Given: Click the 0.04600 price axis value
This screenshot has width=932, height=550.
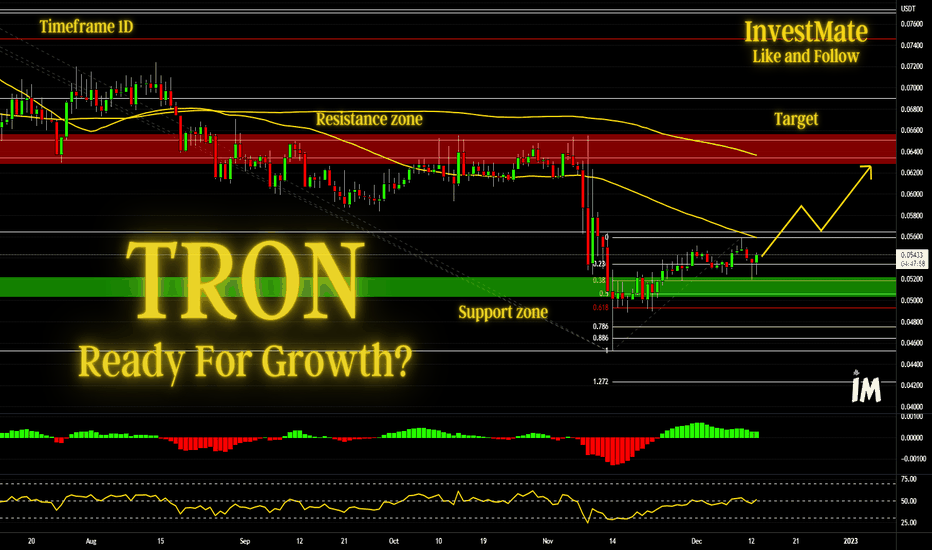Looking at the screenshot, I should [912, 343].
